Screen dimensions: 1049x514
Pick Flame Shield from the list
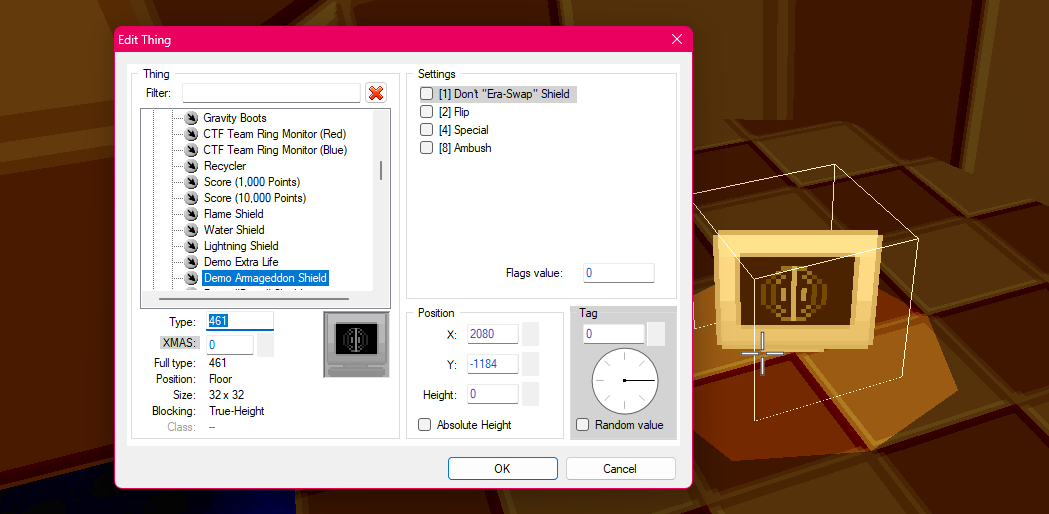(233, 214)
